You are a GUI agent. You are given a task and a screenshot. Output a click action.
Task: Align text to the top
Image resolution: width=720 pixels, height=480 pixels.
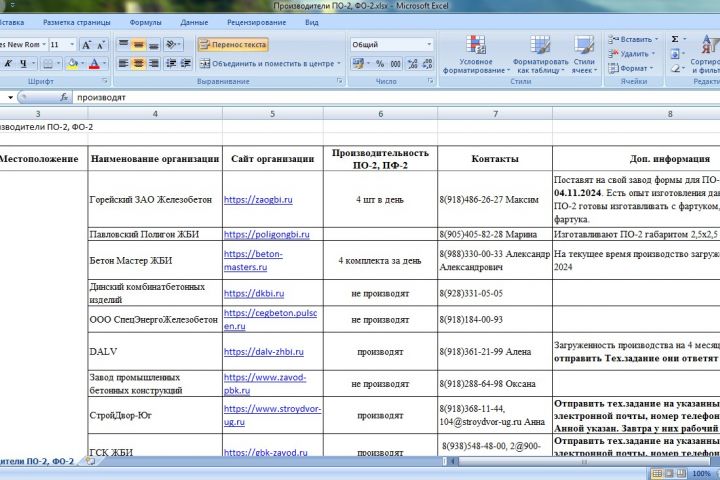pyautogui.click(x=124, y=45)
